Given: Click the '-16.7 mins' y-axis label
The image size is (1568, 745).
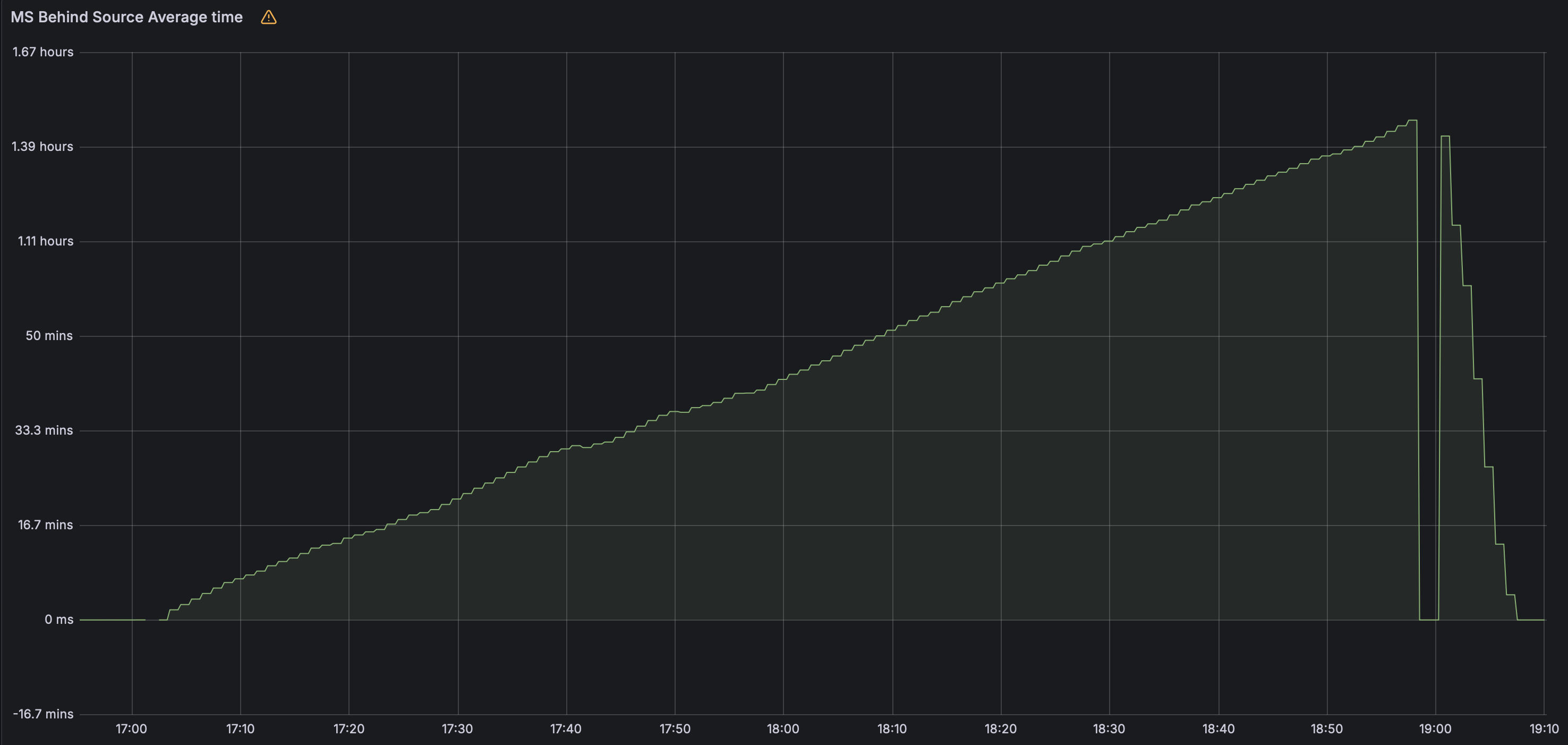Looking at the screenshot, I should [42, 714].
